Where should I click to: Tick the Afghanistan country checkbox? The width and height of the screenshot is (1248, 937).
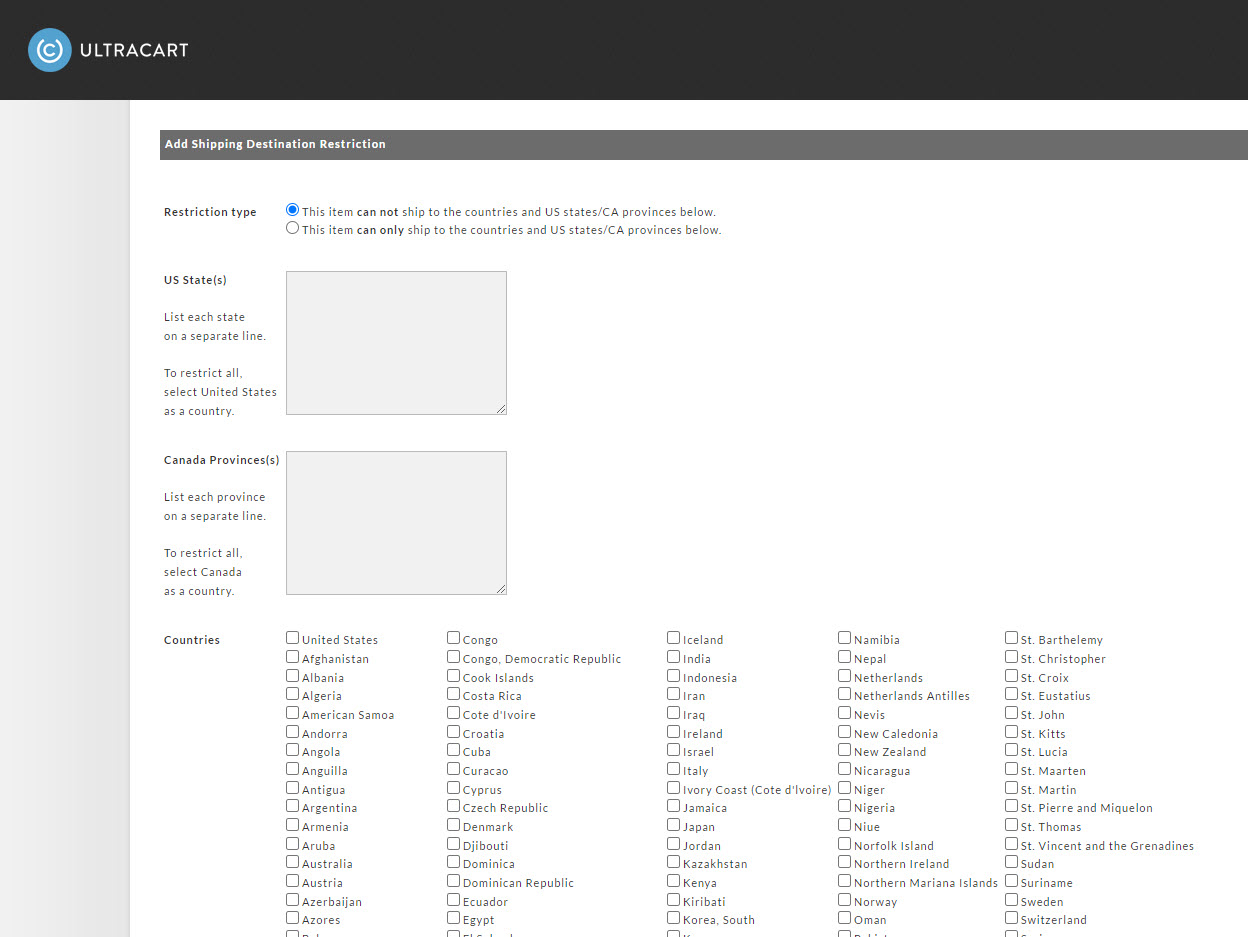click(x=292, y=657)
